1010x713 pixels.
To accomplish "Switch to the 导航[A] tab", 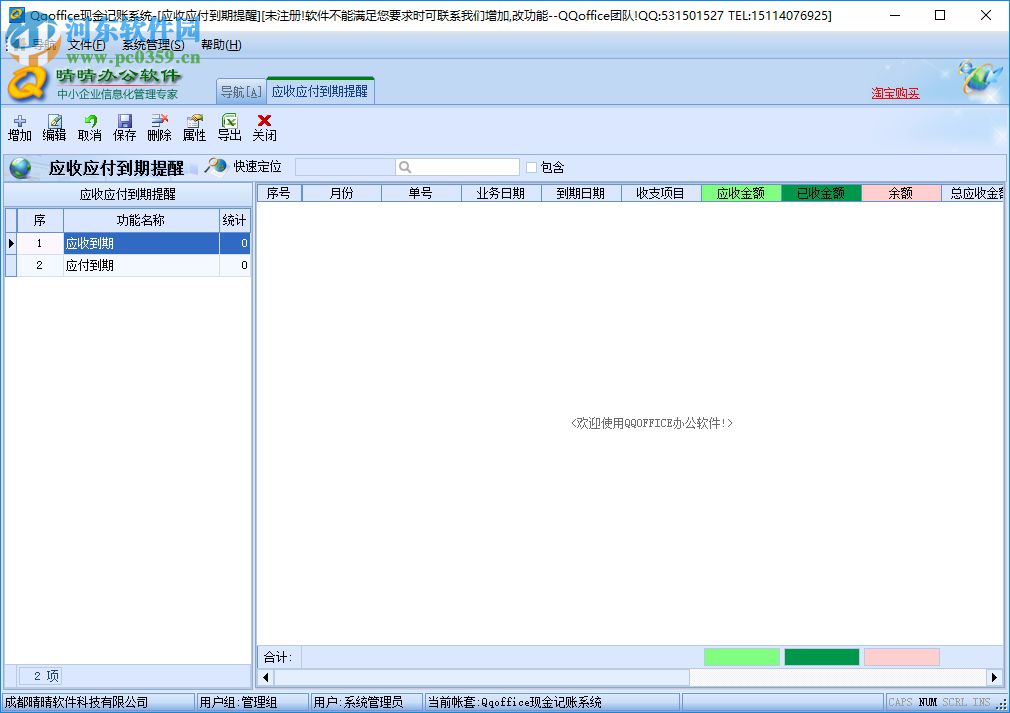I will pyautogui.click(x=240, y=89).
